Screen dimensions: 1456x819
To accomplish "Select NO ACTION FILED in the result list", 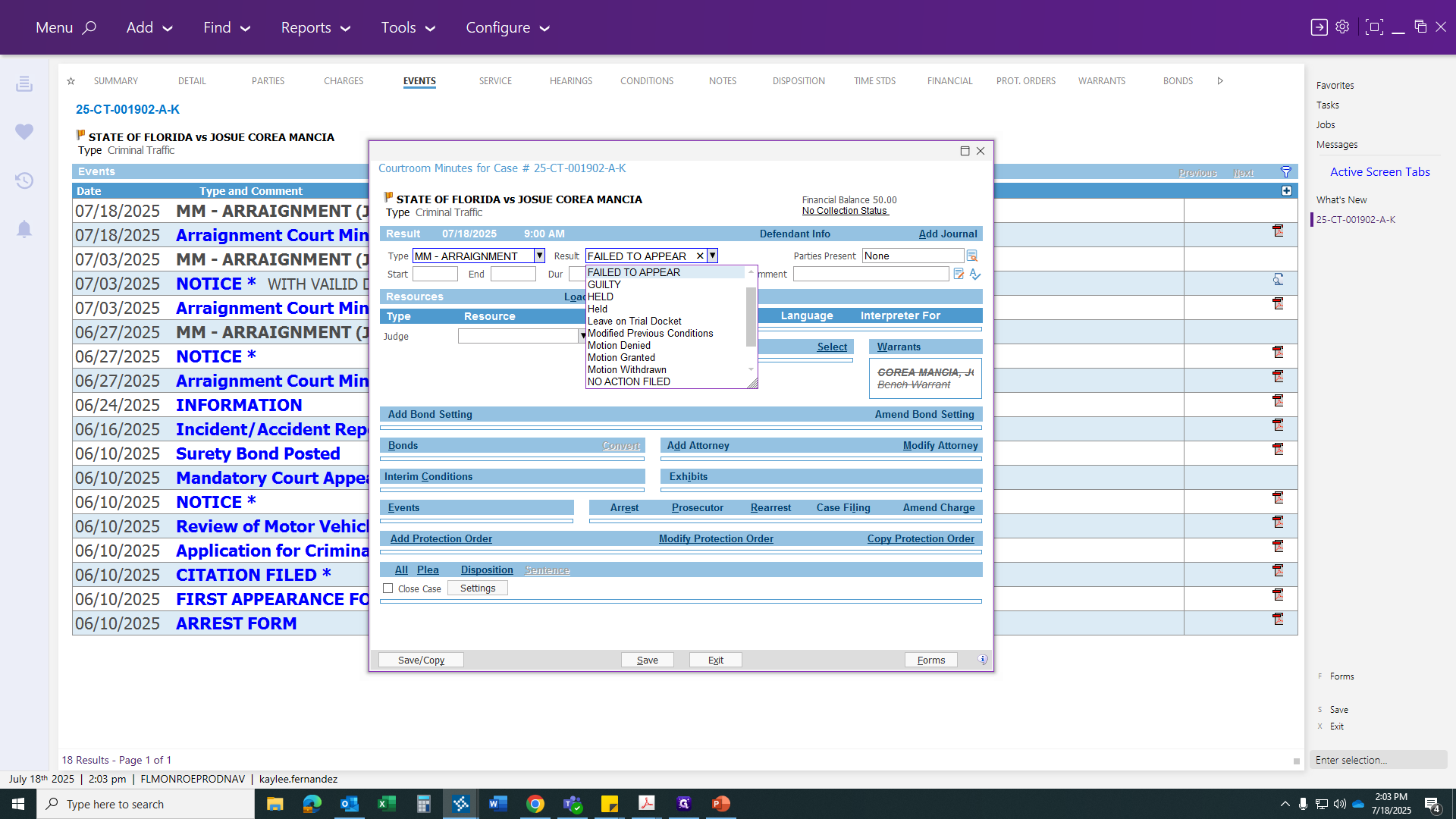I will tap(629, 381).
